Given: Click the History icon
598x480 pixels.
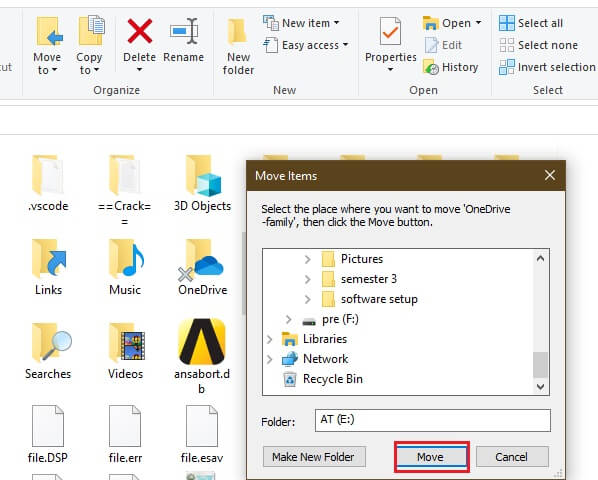Looking at the screenshot, I should click(x=431, y=67).
